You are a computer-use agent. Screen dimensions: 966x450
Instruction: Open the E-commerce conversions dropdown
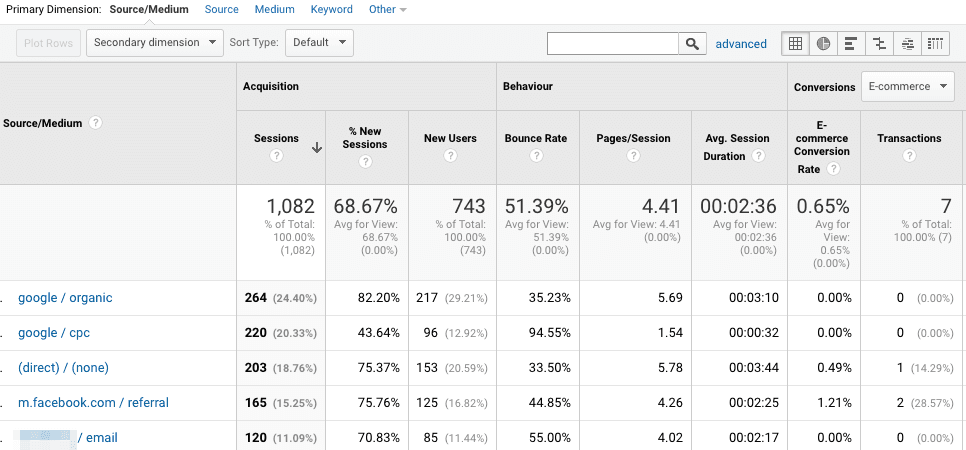907,87
